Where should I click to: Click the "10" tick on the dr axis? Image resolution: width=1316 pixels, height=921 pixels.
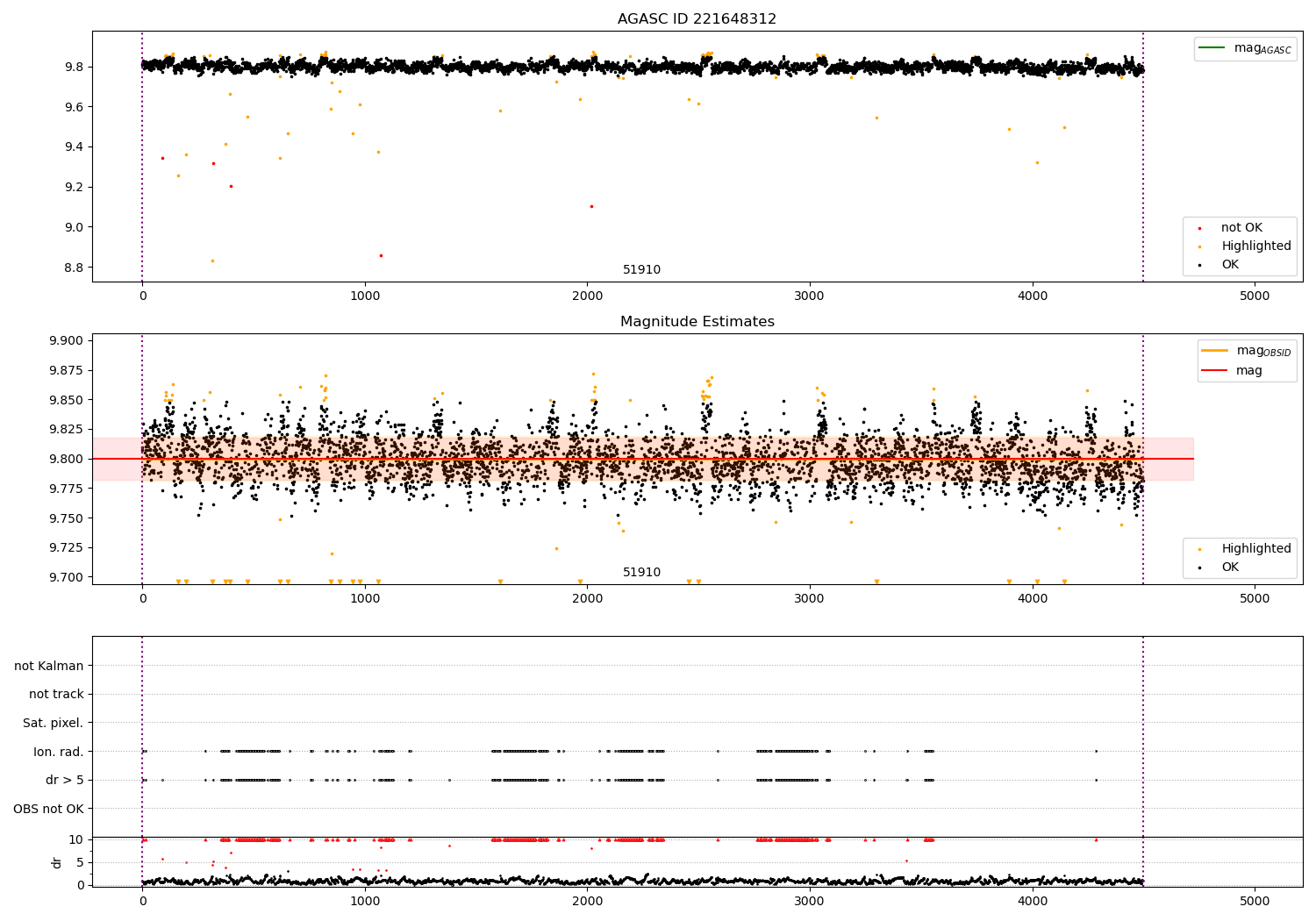(x=76, y=839)
